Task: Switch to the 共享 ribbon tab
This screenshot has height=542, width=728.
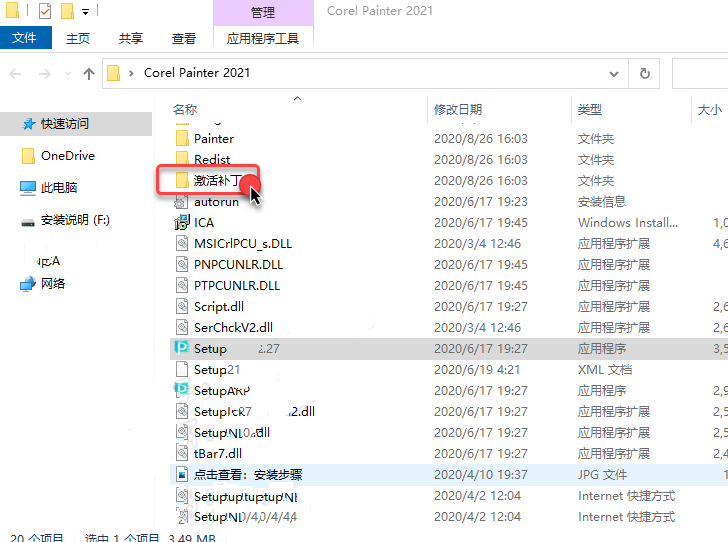Action: pyautogui.click(x=130, y=38)
